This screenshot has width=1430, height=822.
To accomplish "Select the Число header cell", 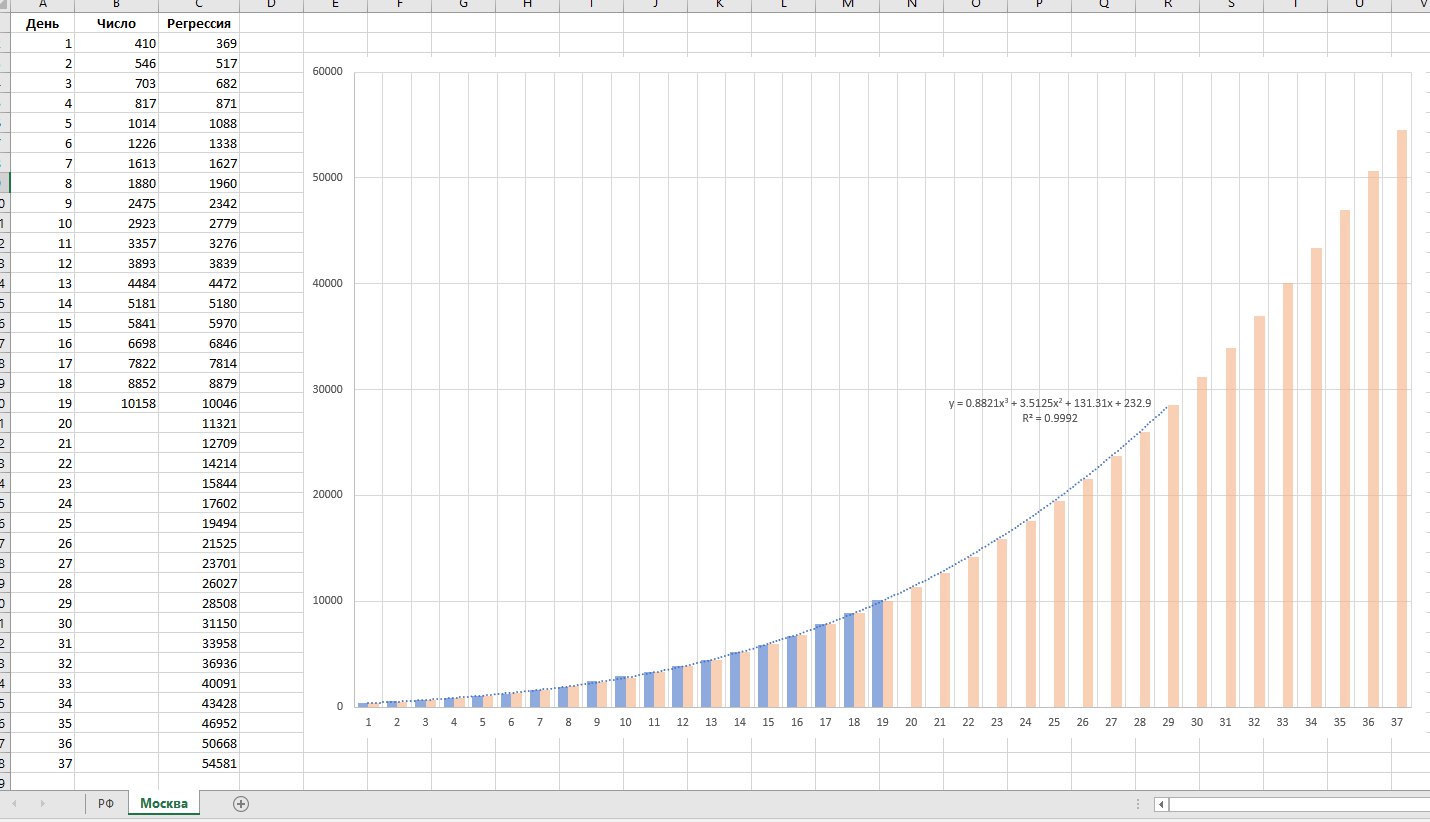I will (117, 23).
